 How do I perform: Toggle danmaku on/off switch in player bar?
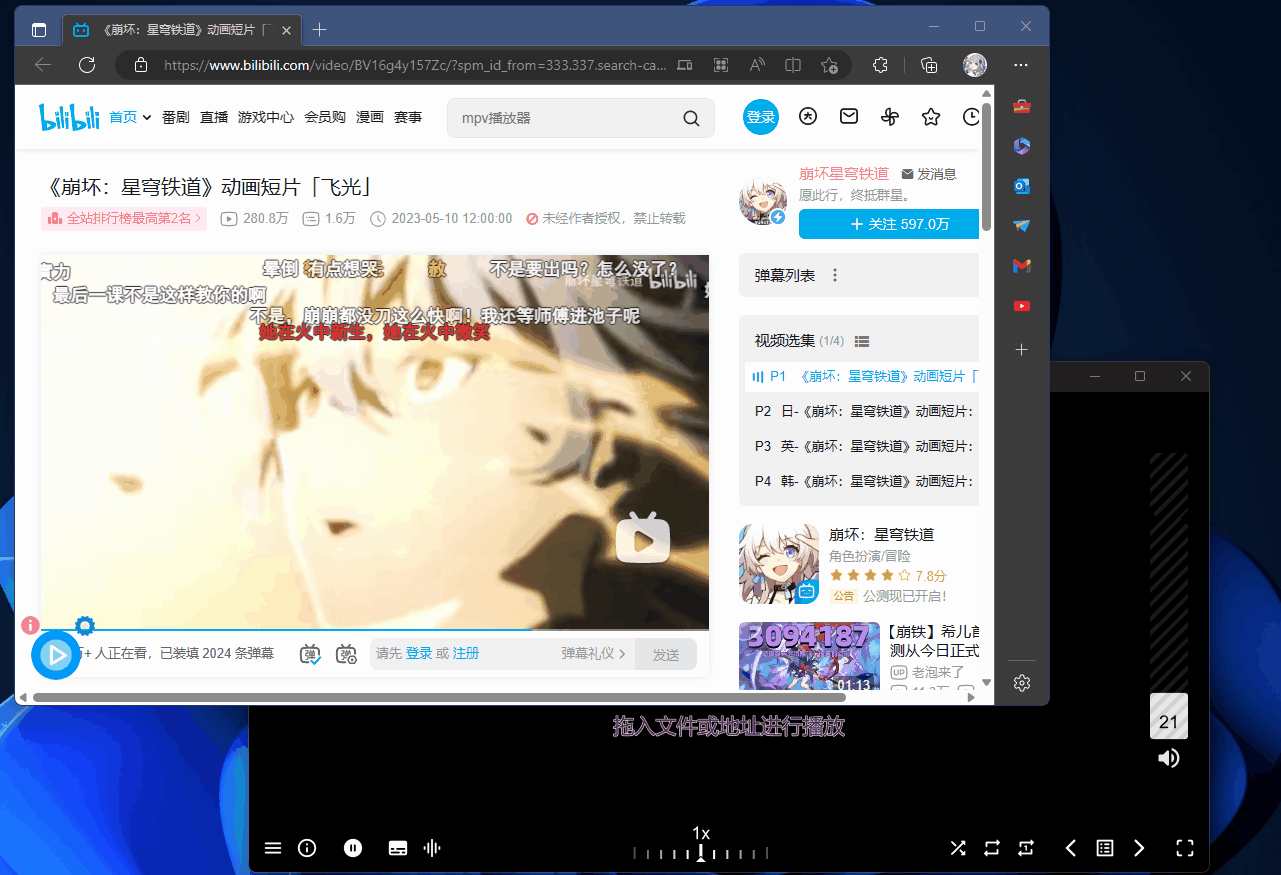point(309,654)
